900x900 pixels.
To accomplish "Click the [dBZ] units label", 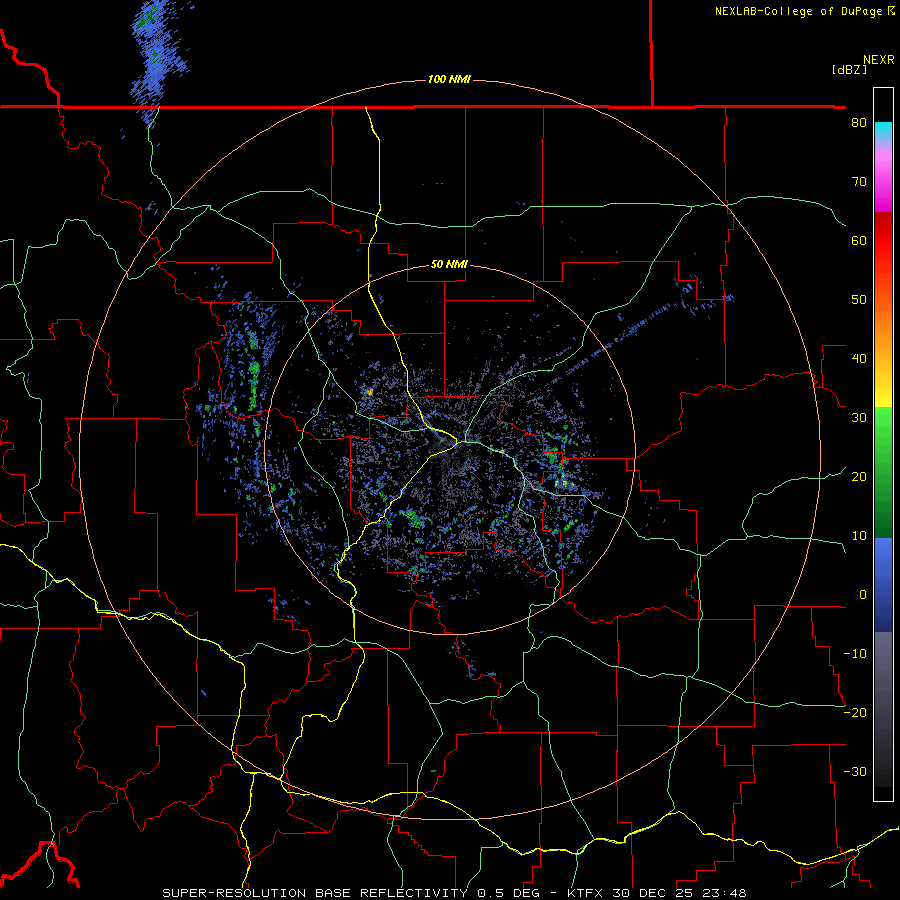I will (x=849, y=69).
